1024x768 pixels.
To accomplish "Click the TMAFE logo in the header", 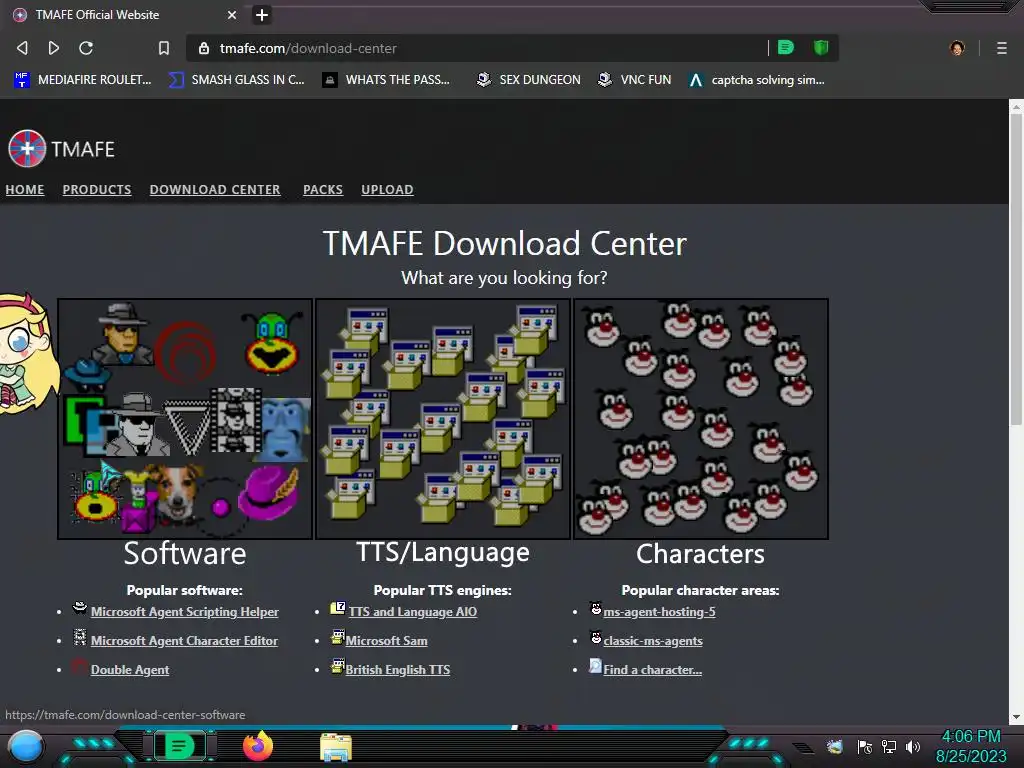I will 61,149.
